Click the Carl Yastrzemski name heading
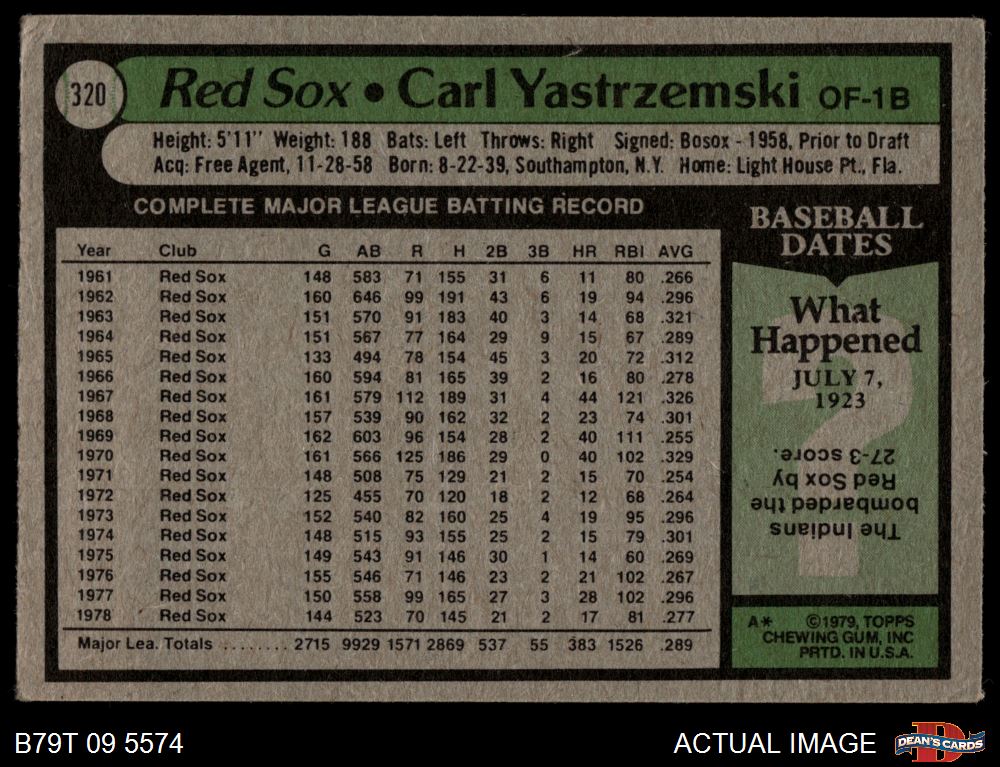Image resolution: width=1000 pixels, height=767 pixels. [597, 92]
